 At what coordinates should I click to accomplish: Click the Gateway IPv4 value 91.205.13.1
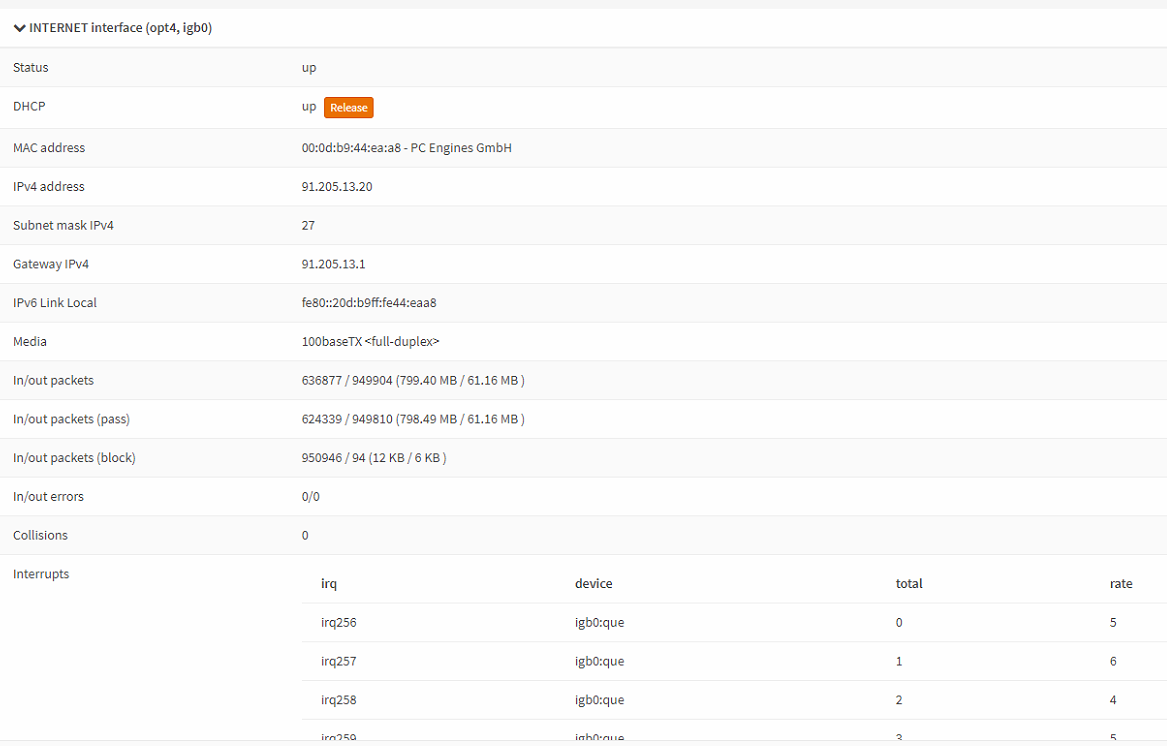[x=331, y=265]
